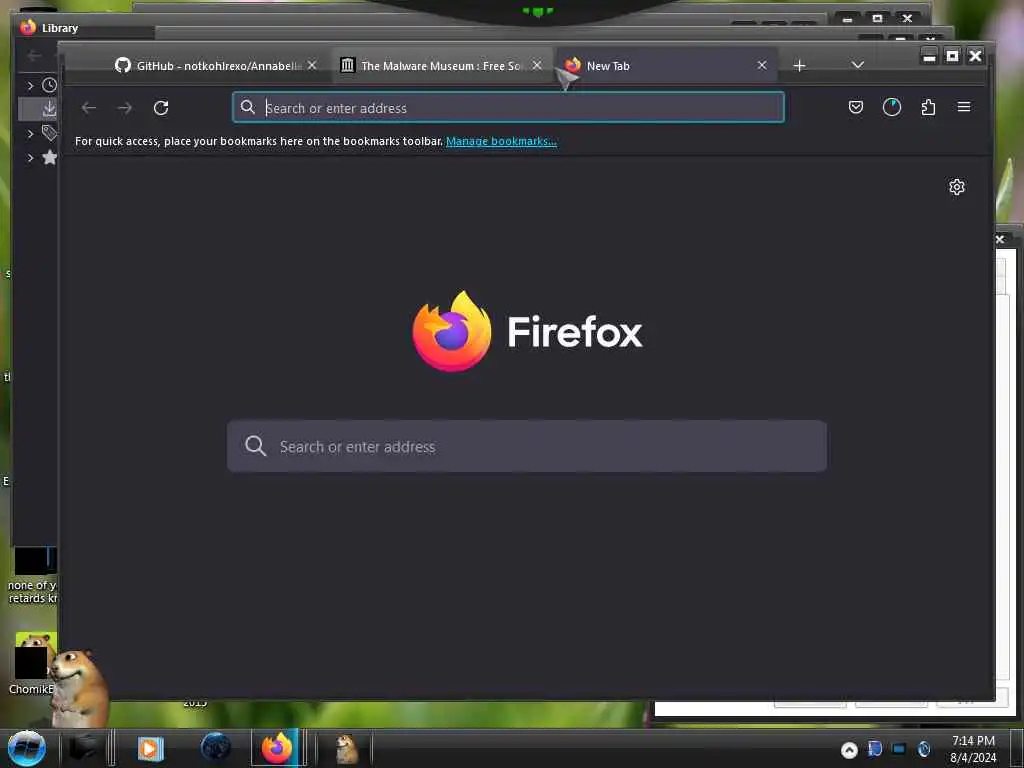Screen dimensions: 1024x768
Task: Open the ChomikE desktop icon
Action: (x=33, y=662)
